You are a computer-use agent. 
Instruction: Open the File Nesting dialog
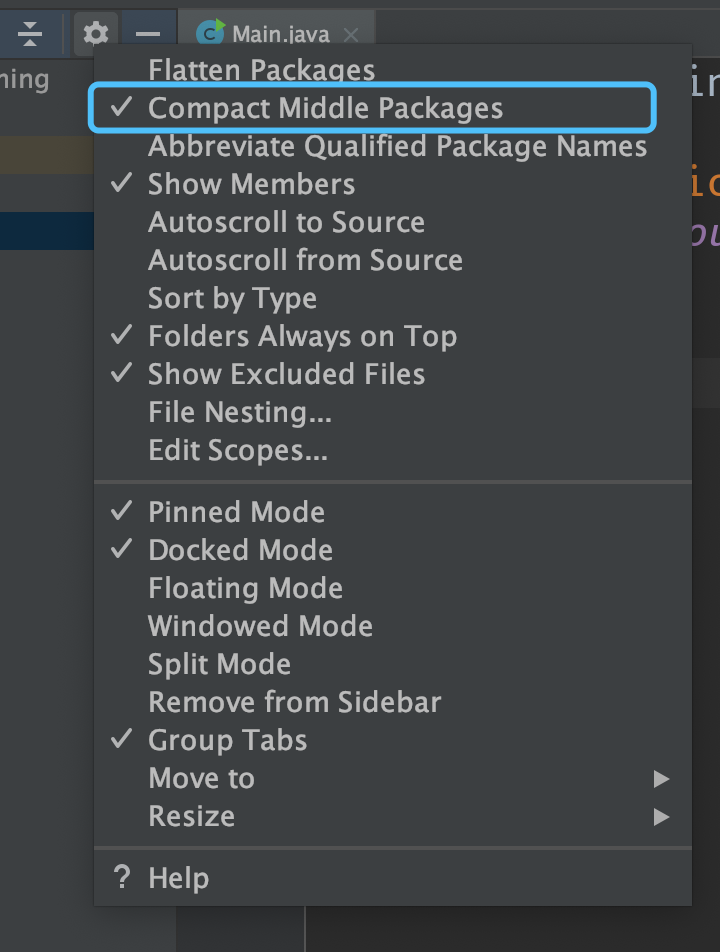(x=239, y=412)
